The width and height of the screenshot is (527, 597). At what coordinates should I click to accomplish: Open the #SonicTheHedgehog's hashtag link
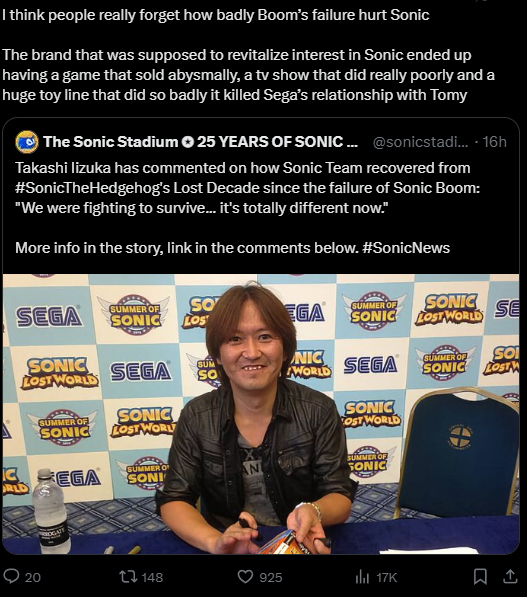(x=93, y=188)
